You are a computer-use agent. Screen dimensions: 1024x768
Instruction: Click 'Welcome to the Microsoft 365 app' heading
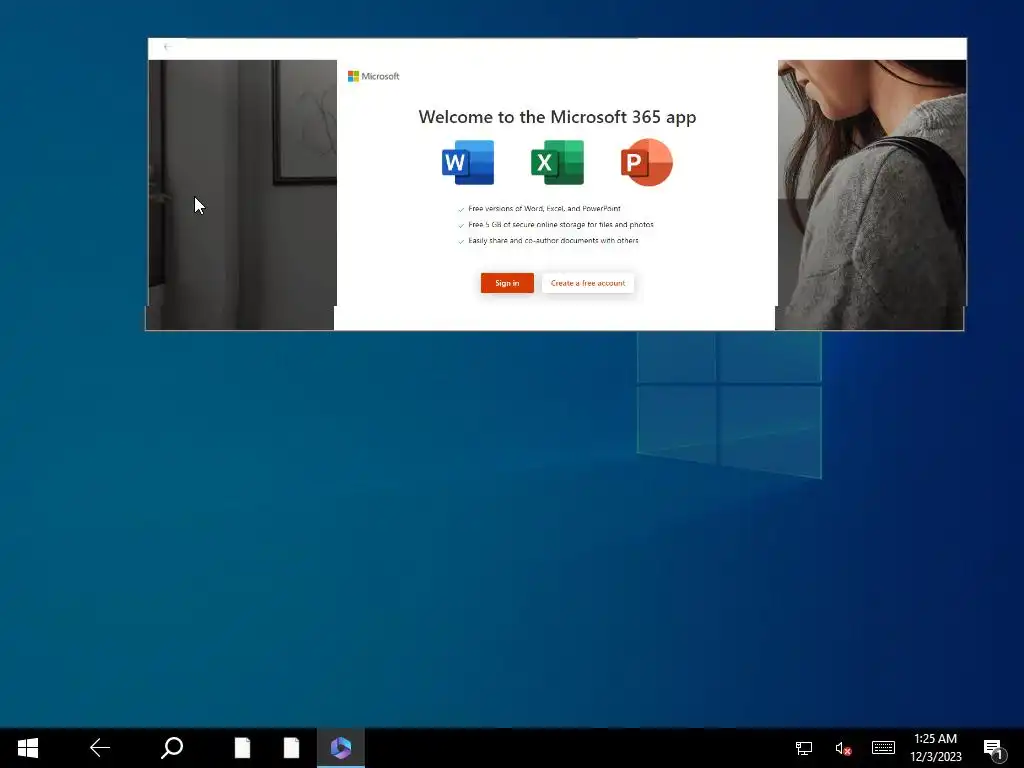(557, 117)
